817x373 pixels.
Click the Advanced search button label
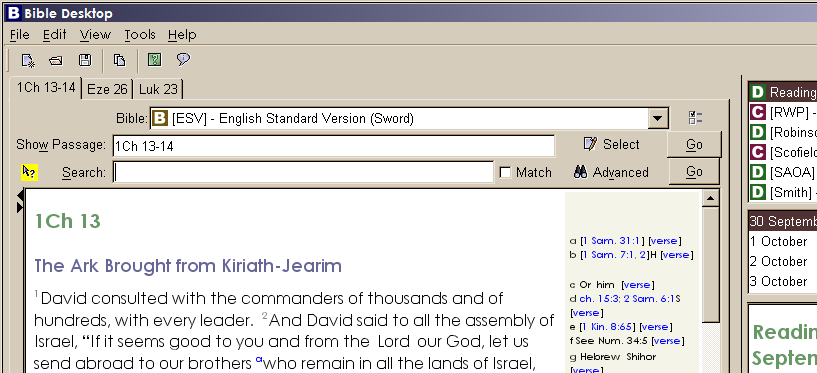coord(621,172)
